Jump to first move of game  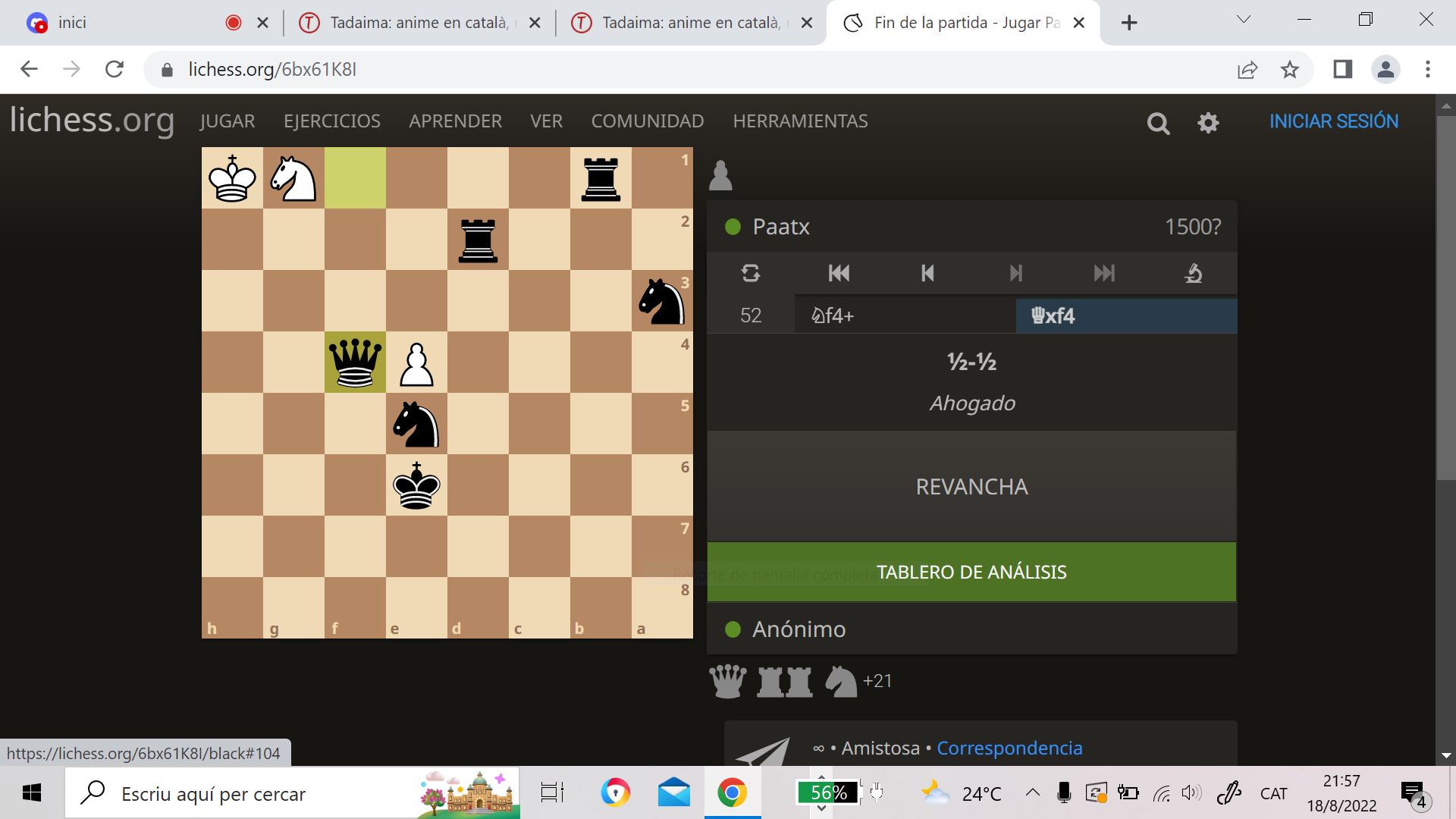(839, 273)
